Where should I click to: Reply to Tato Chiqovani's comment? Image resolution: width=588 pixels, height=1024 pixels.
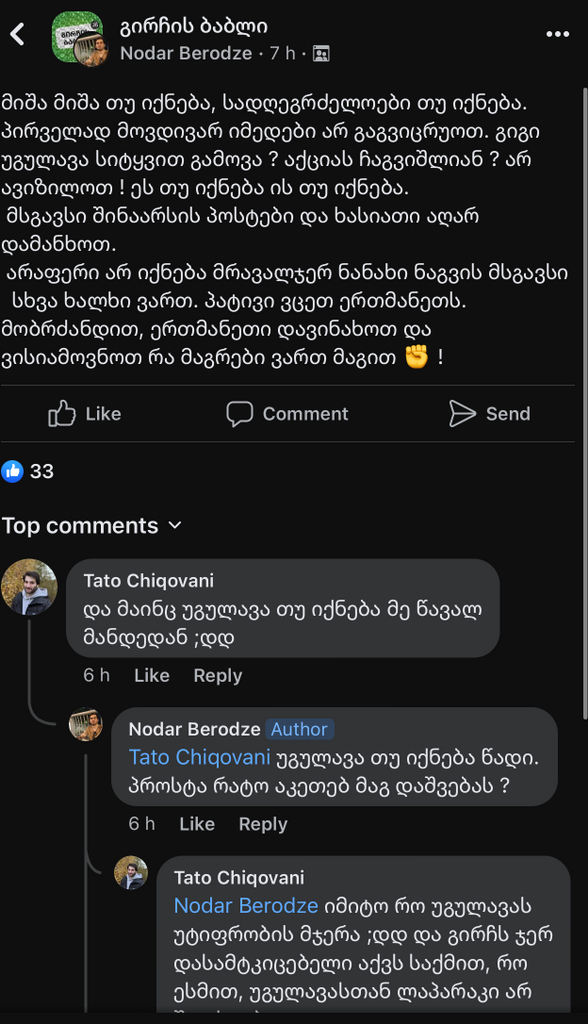[x=217, y=675]
